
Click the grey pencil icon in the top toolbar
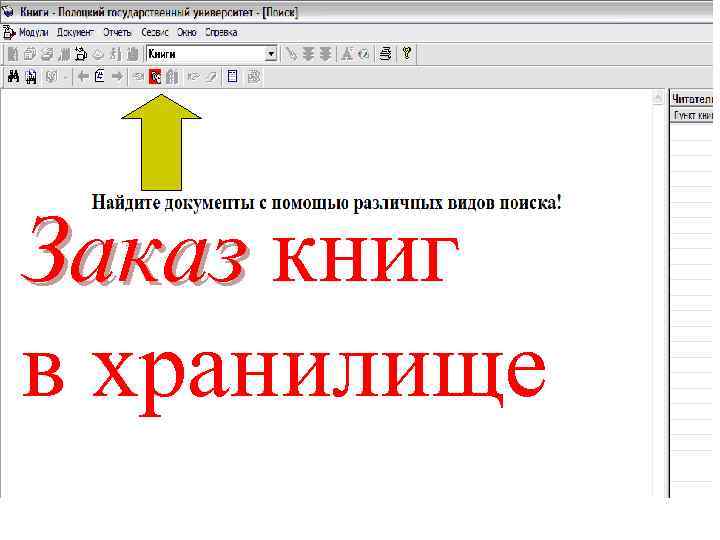click(x=291, y=54)
